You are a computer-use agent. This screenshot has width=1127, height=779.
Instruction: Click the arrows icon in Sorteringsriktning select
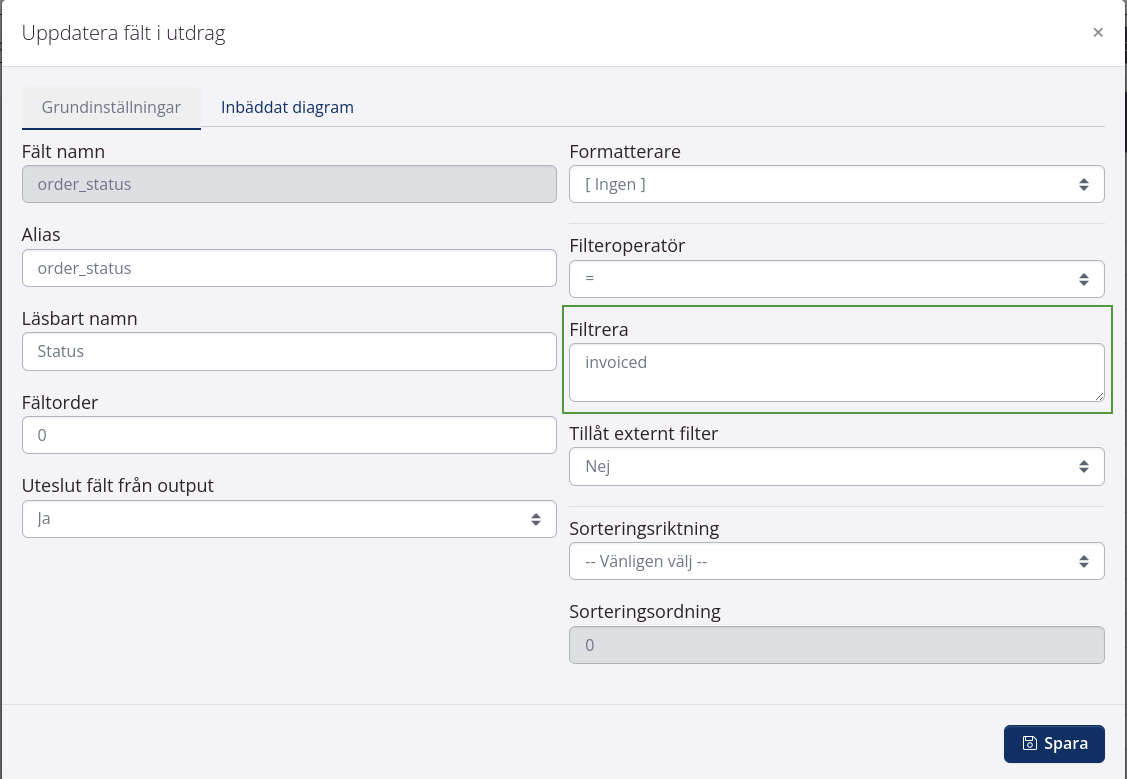pos(1083,561)
